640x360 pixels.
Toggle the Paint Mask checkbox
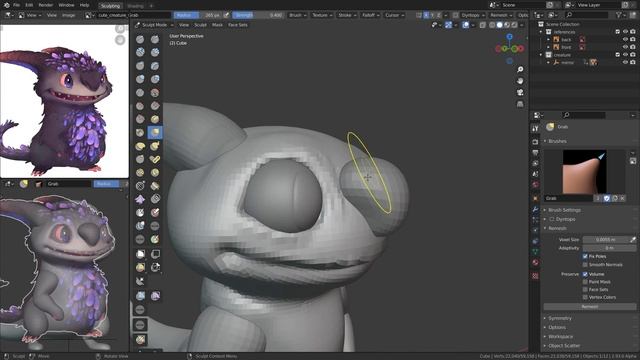pos(585,282)
